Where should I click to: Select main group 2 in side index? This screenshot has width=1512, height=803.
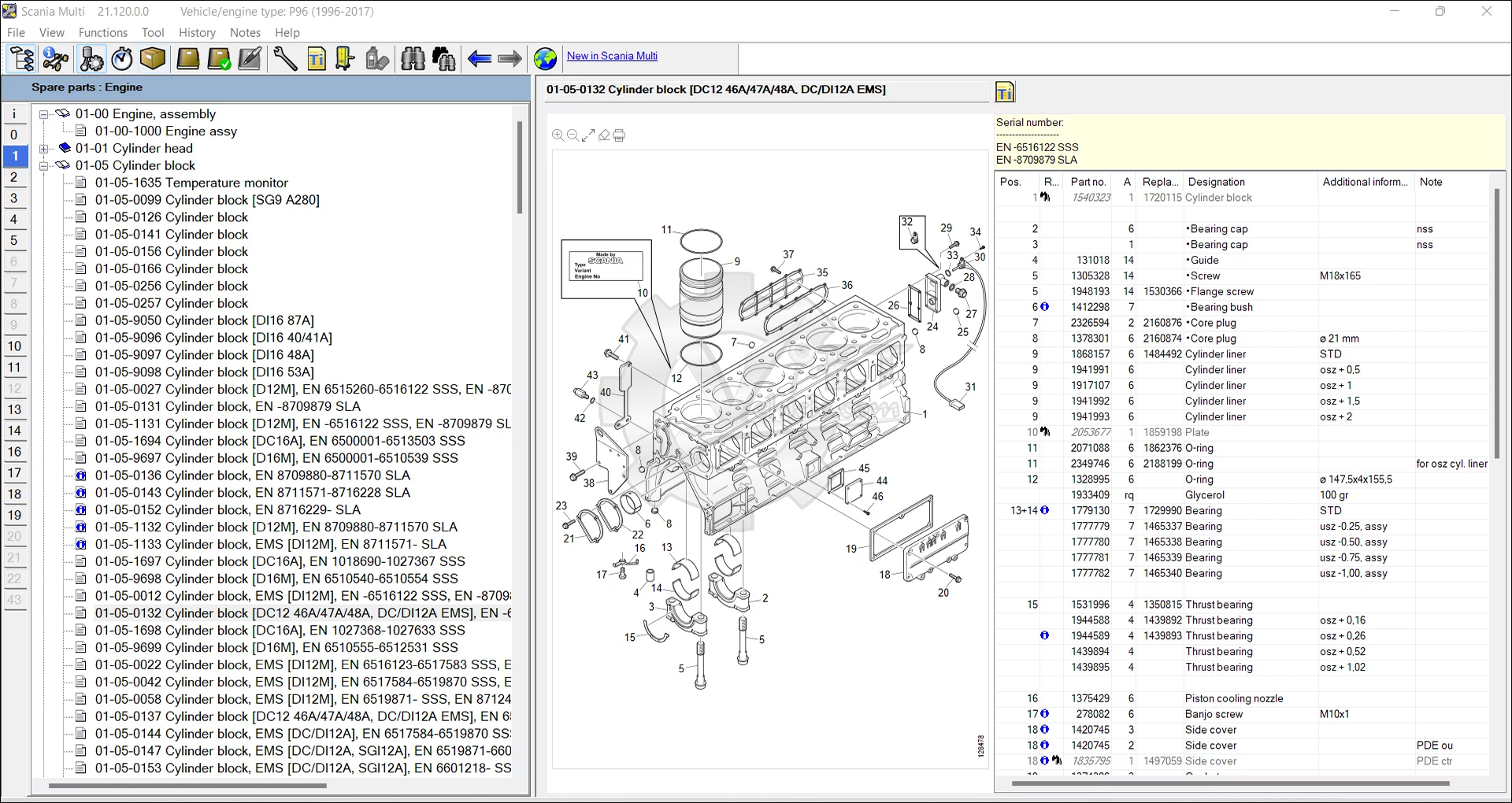tap(14, 177)
